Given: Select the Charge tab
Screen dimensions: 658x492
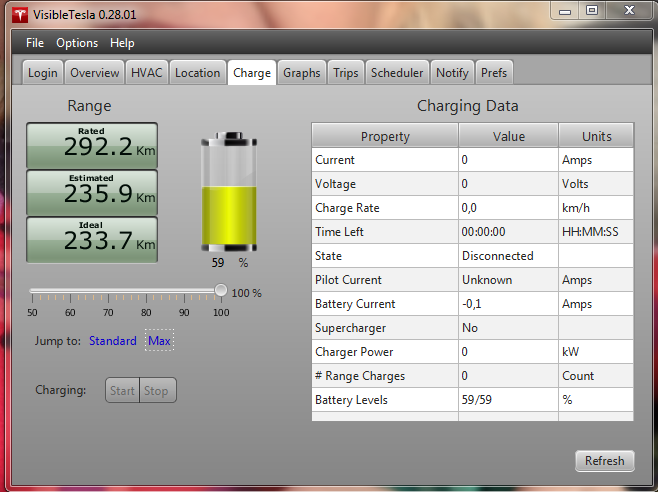Looking at the screenshot, I should 252,73.
